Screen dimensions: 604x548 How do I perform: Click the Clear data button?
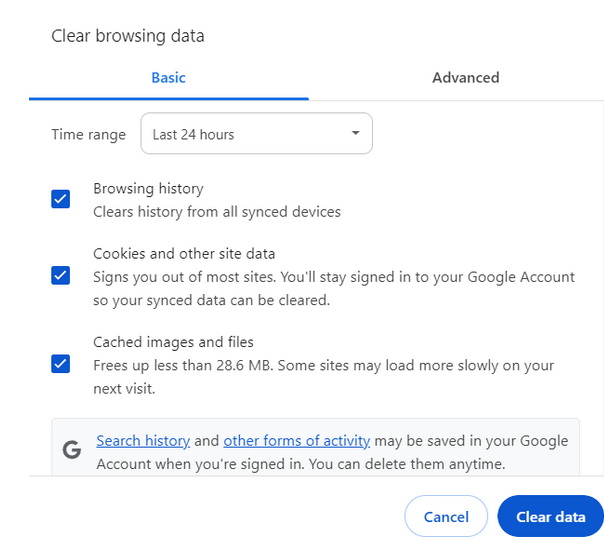(550, 517)
